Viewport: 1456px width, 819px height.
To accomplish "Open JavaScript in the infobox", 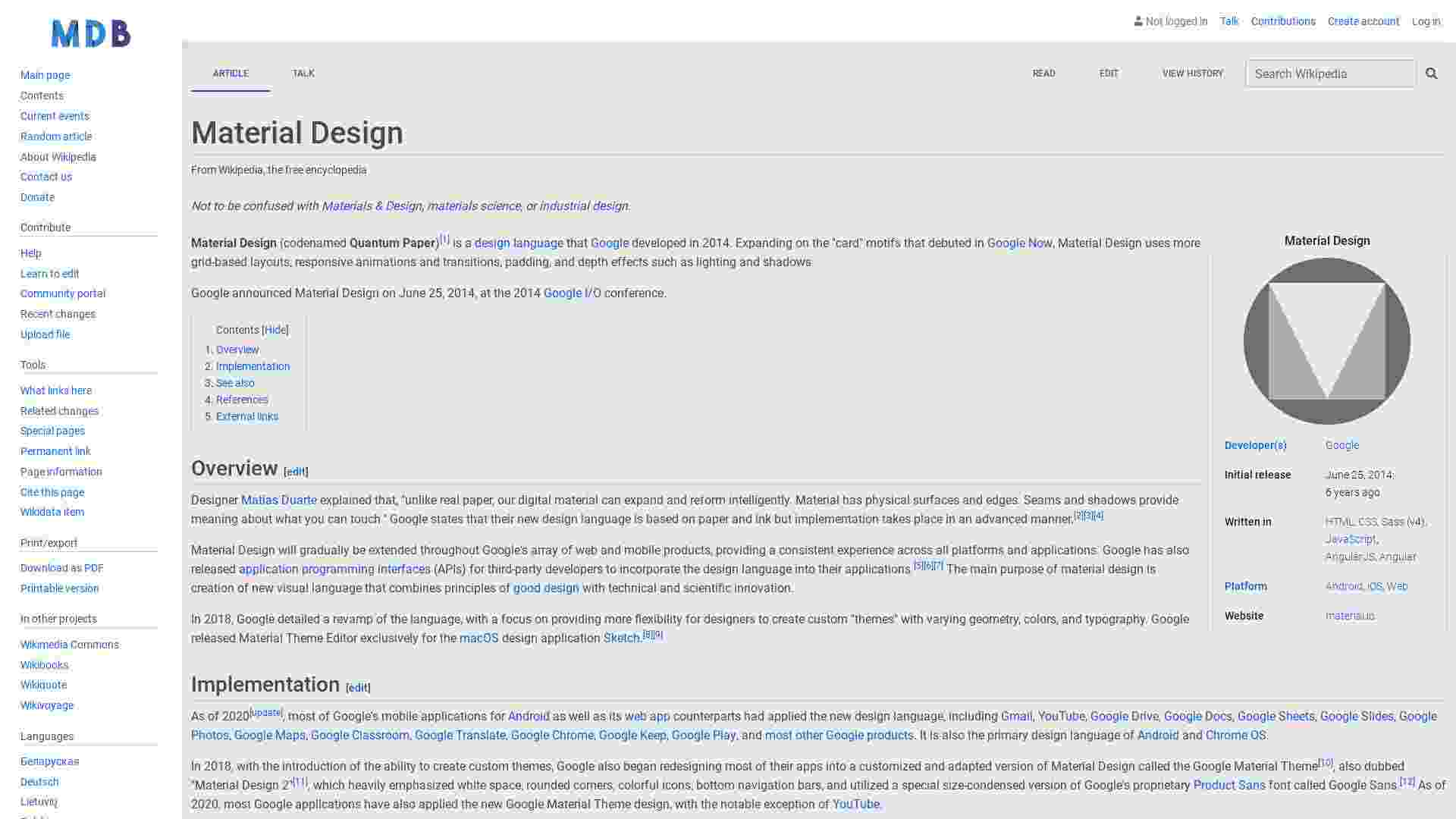I will coord(1351,539).
